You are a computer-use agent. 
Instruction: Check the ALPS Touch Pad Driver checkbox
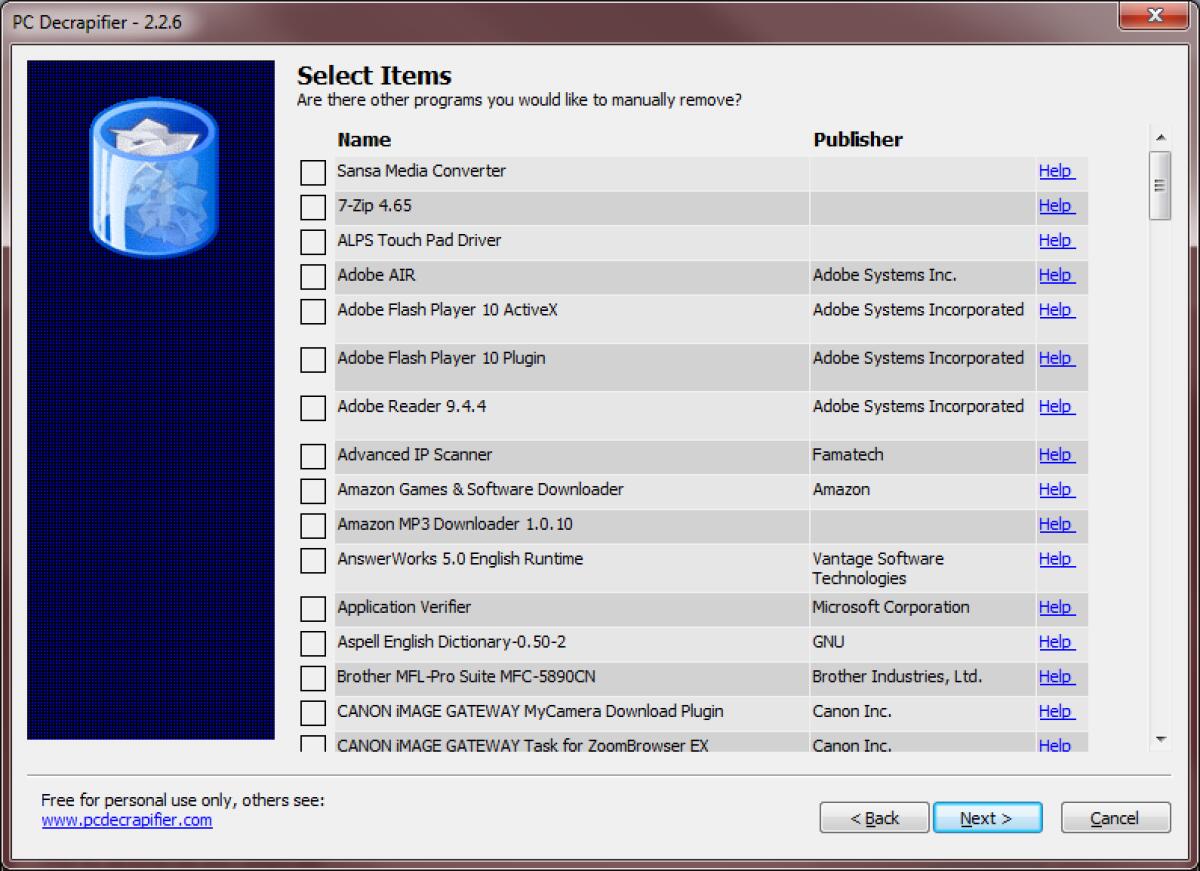coord(311,241)
